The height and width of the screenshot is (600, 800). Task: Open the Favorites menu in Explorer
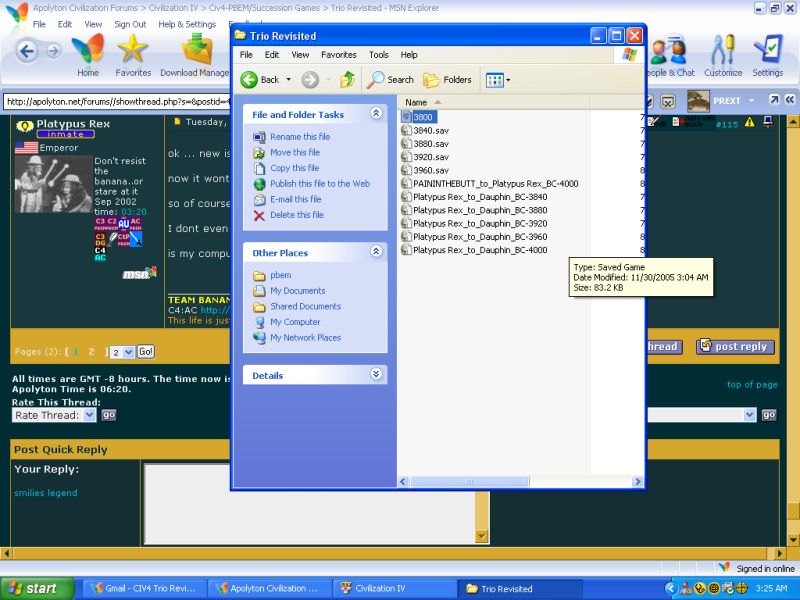tap(338, 55)
